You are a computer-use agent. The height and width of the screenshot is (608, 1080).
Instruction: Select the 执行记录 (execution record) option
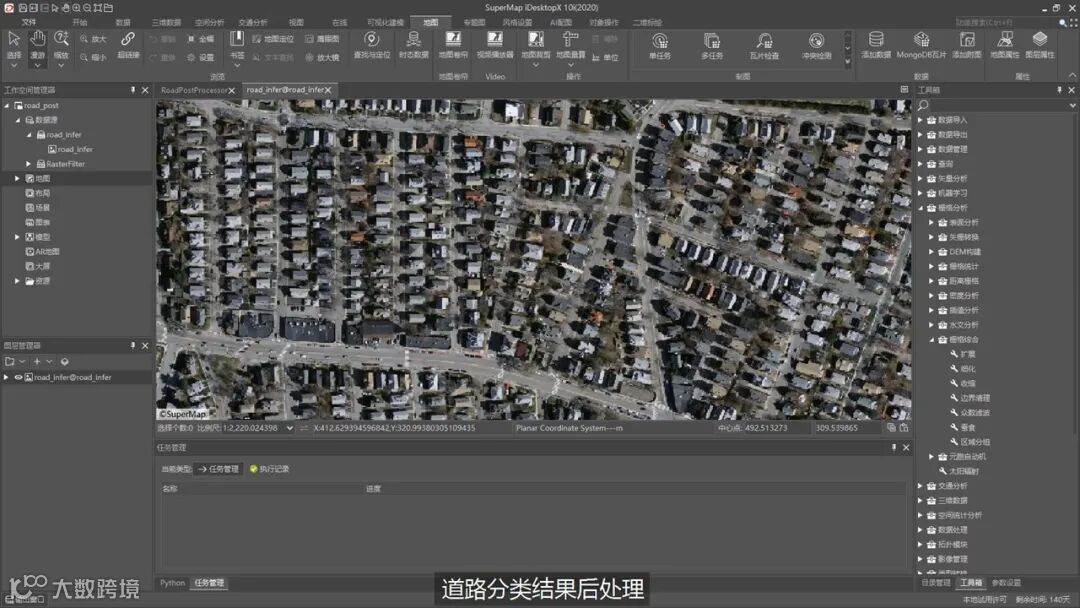[x=269, y=468]
